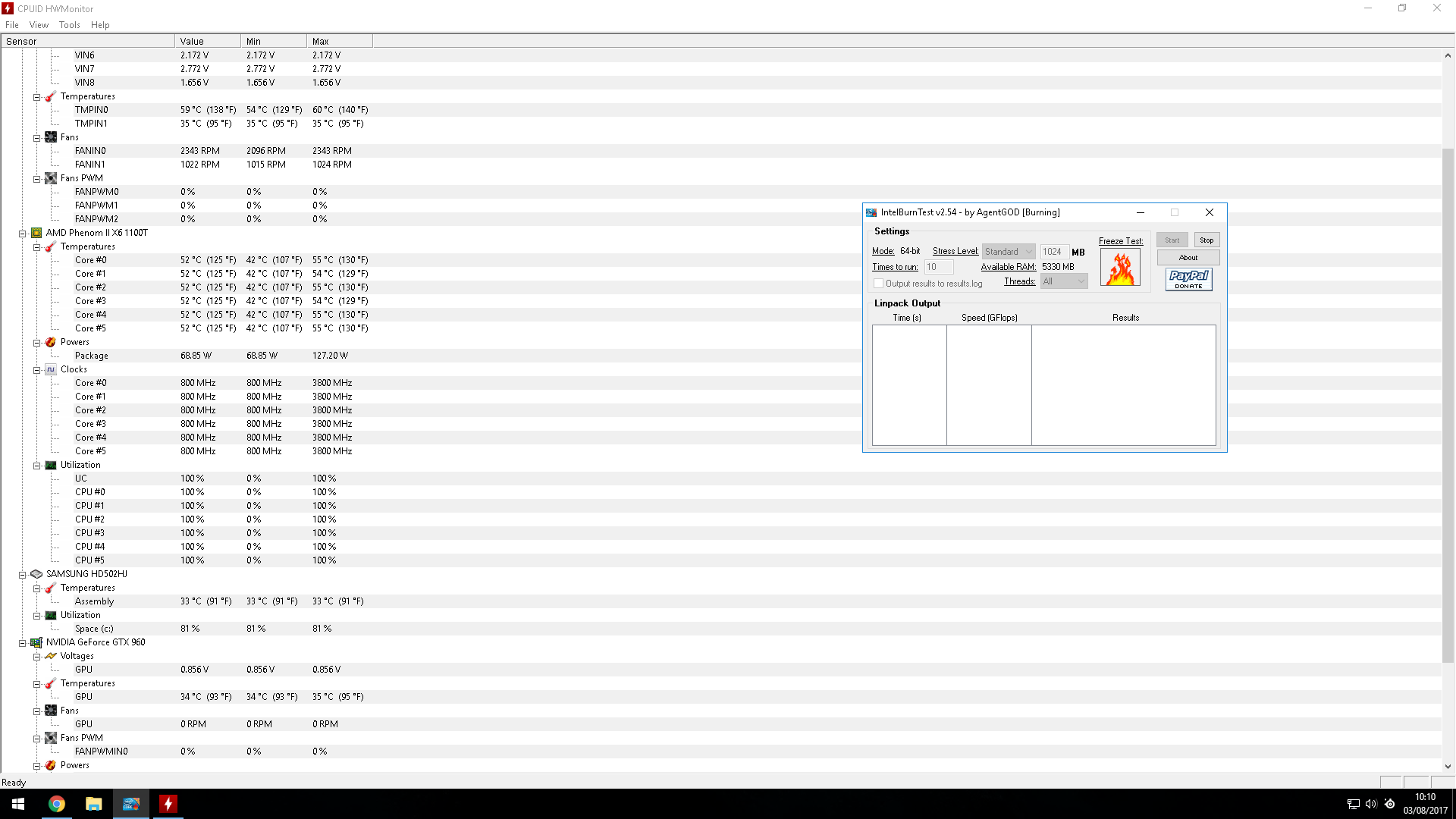Click the scrollbar down arrow in HWMonitor

tap(1448, 766)
